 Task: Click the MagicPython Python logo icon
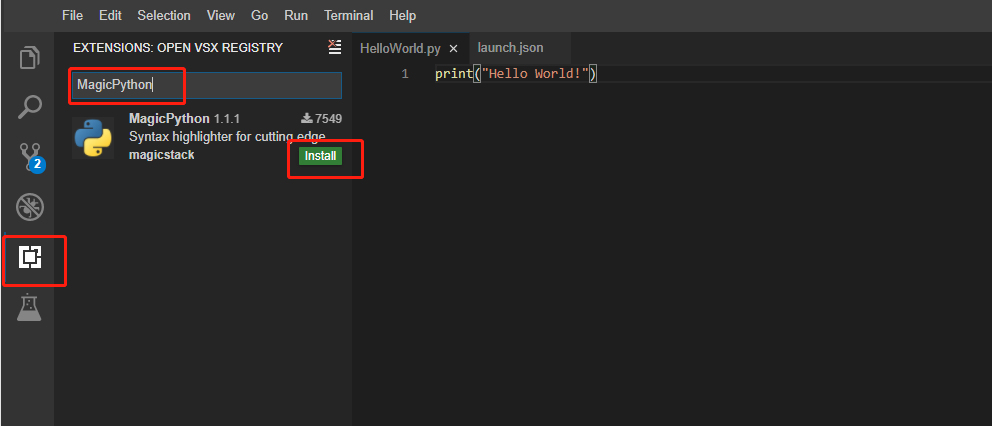pyautogui.click(x=93, y=137)
